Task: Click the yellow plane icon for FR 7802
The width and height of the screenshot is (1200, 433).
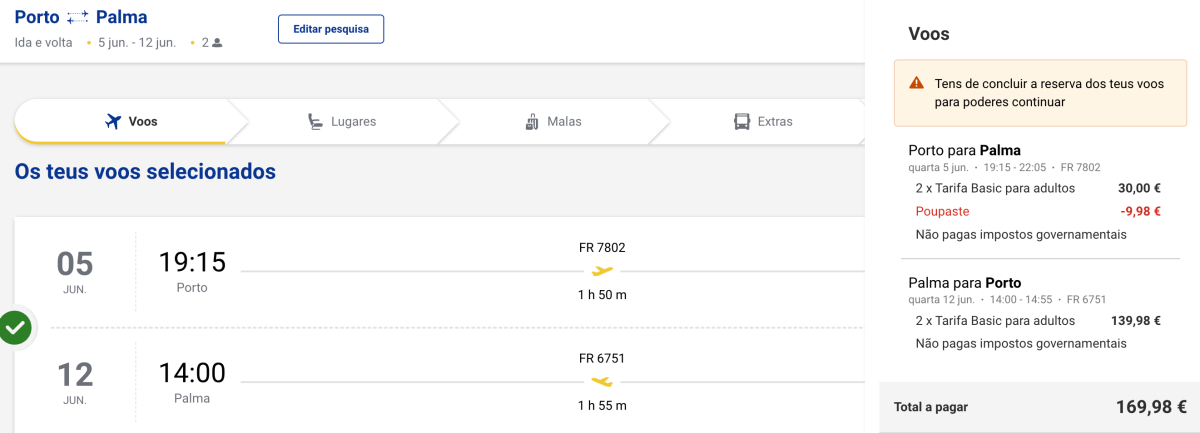Action: coord(602,271)
